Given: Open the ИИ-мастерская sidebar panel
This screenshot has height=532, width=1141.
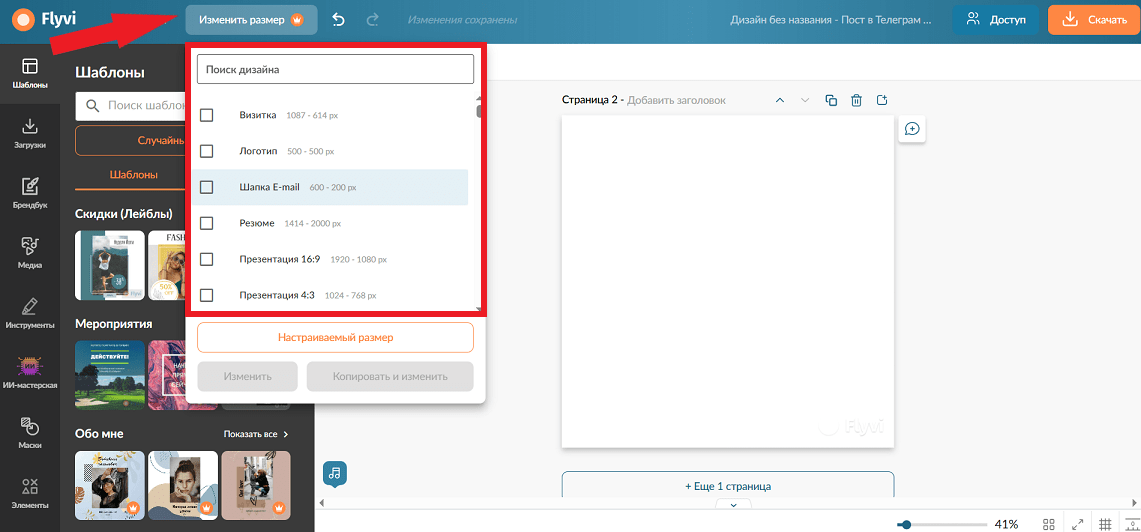Looking at the screenshot, I should pos(30,371).
